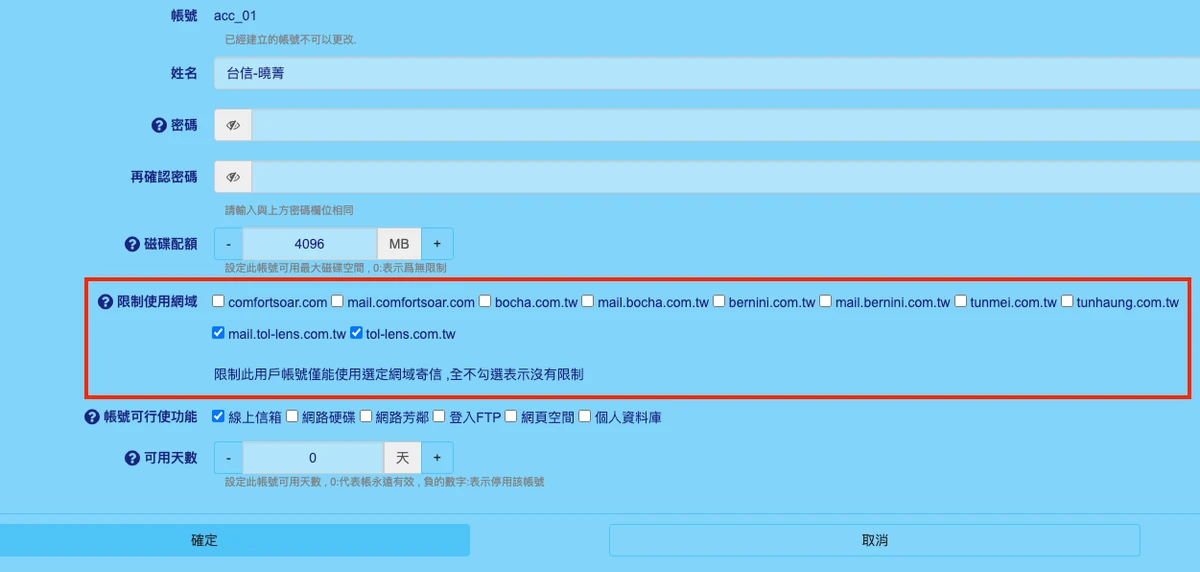Increase 可用天數 with plus button
Image resolution: width=1200 pixels, height=572 pixels.
pos(437,458)
